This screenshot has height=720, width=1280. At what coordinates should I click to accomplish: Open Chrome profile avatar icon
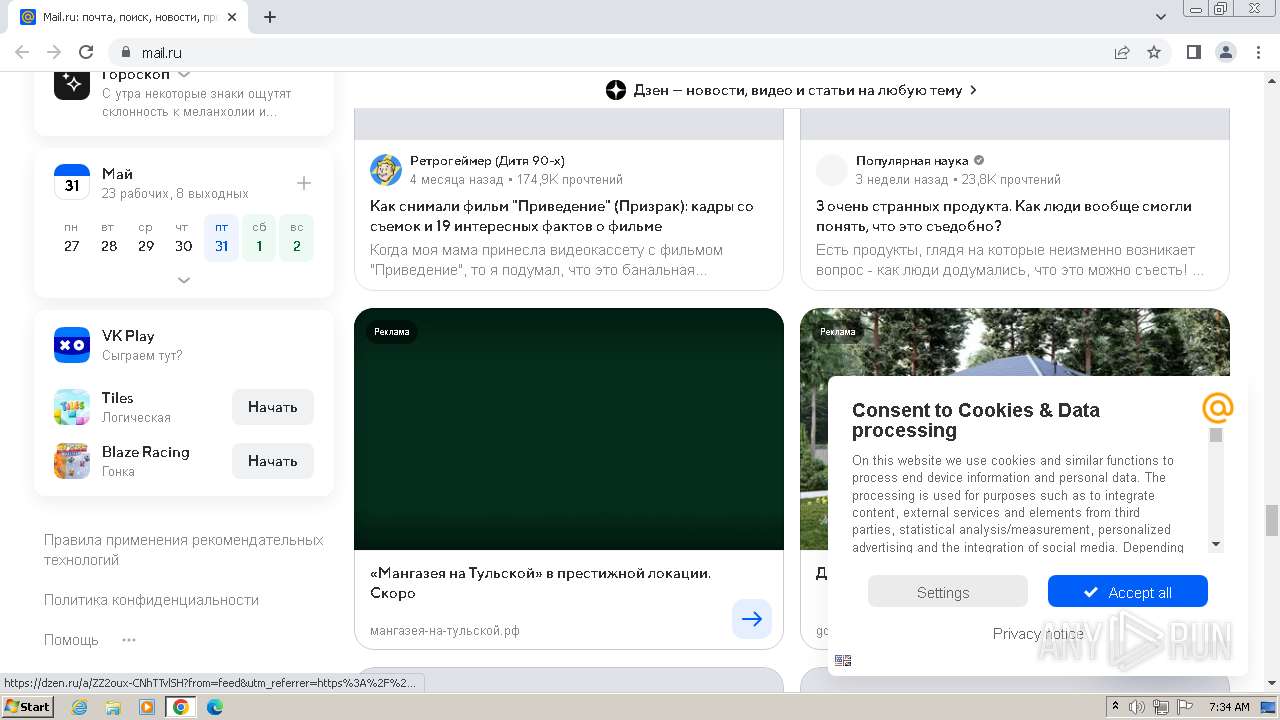click(1226, 52)
